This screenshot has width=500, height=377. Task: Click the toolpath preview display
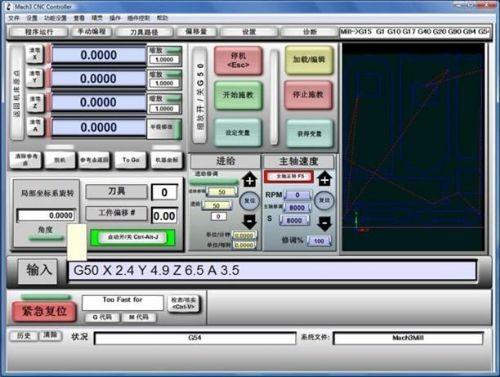413,147
